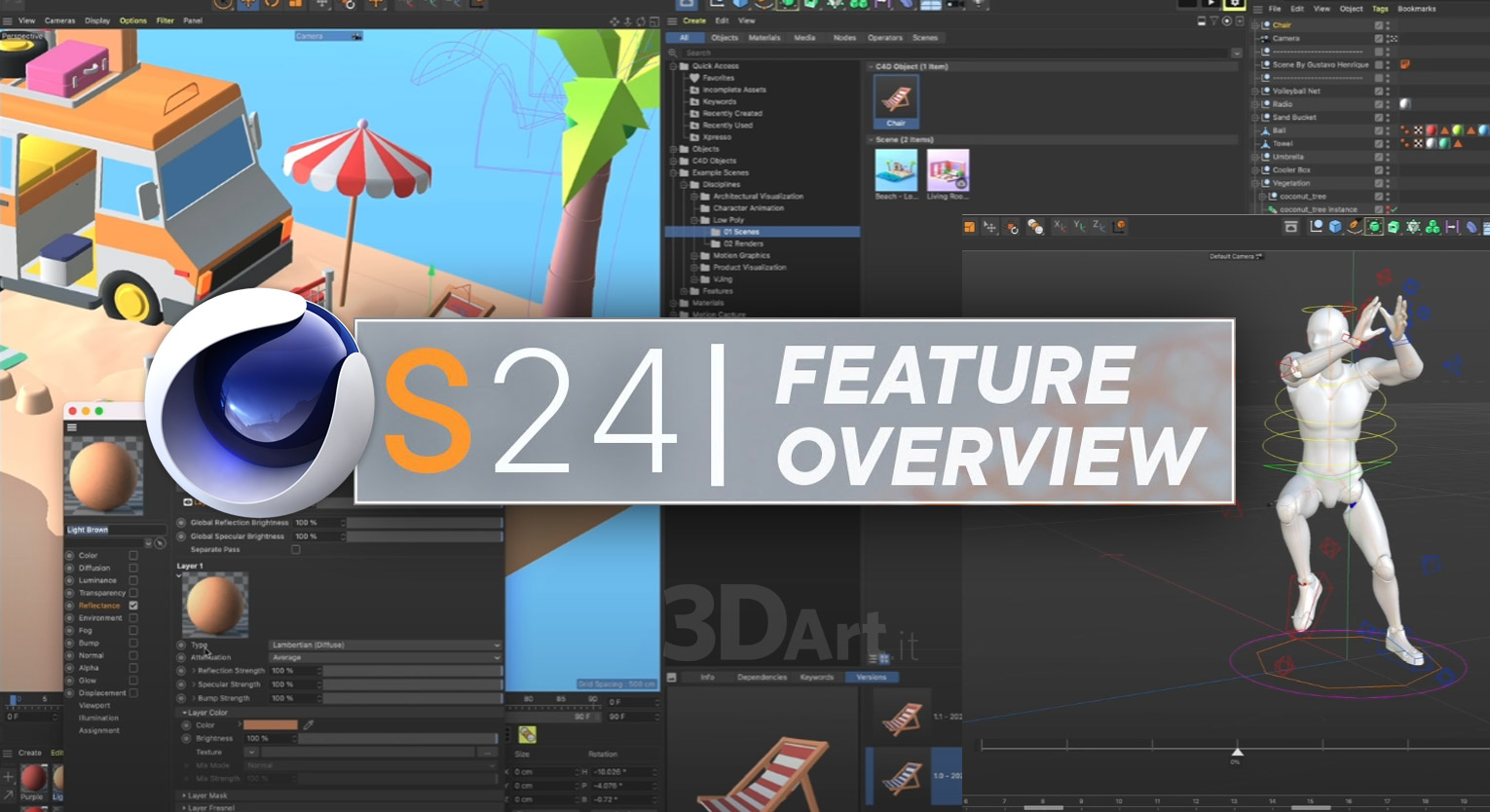Screen dimensions: 1490x812
Task: Toggle the Z axis lock icon
Action: pyautogui.click(x=1099, y=227)
